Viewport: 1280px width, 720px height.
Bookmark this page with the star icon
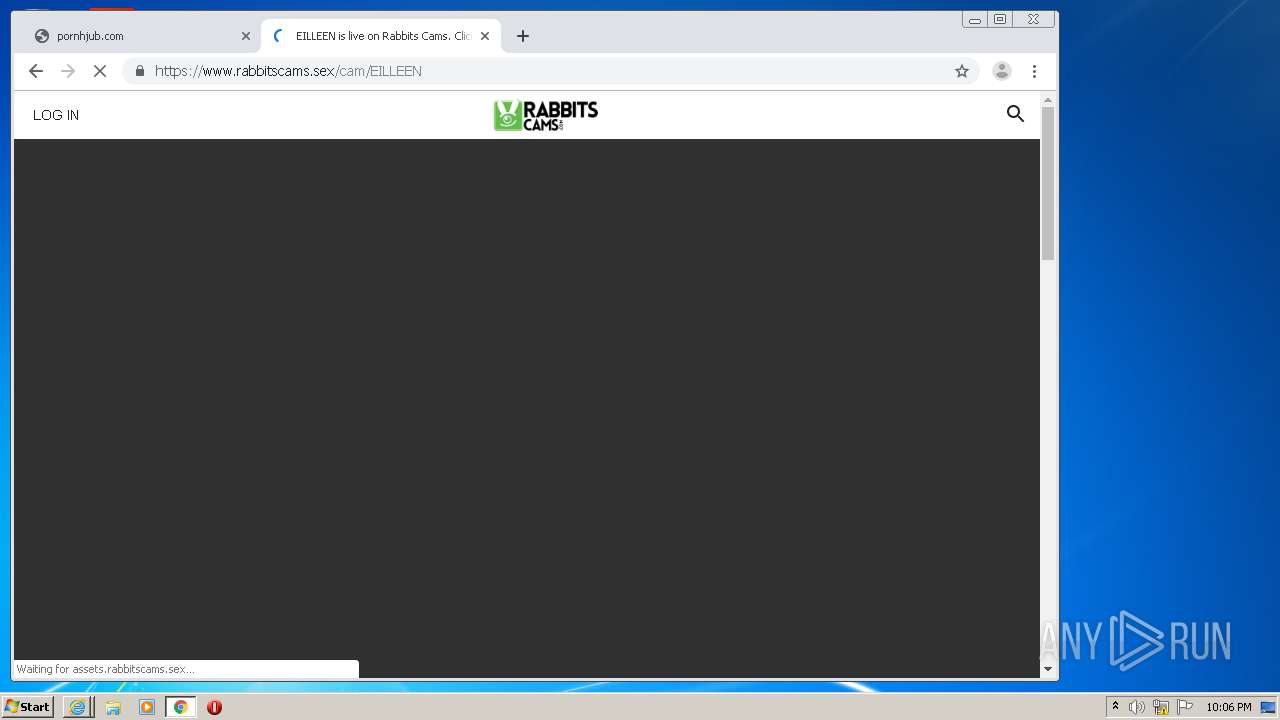962,71
